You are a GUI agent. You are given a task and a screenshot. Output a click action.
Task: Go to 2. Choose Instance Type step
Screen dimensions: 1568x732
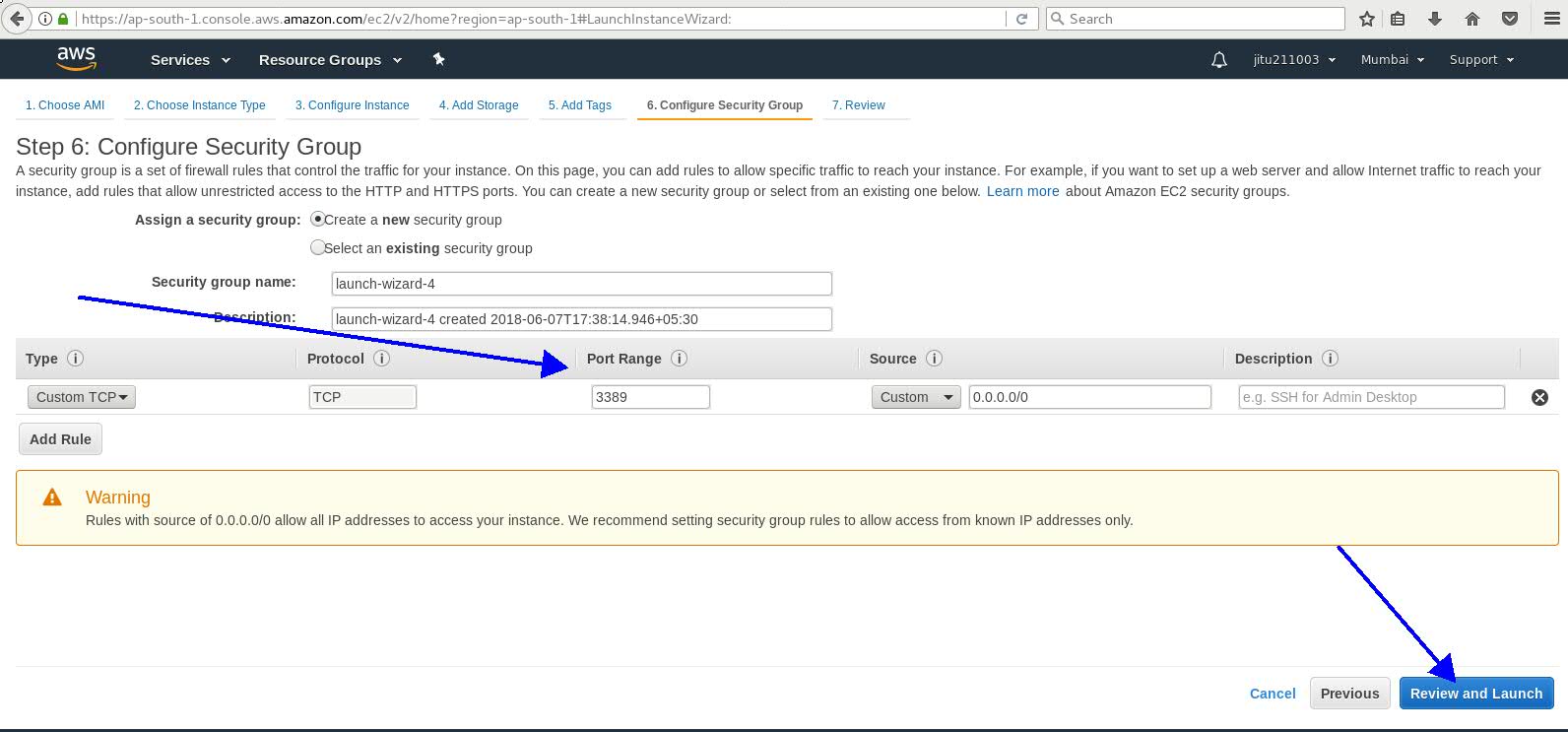tap(200, 105)
